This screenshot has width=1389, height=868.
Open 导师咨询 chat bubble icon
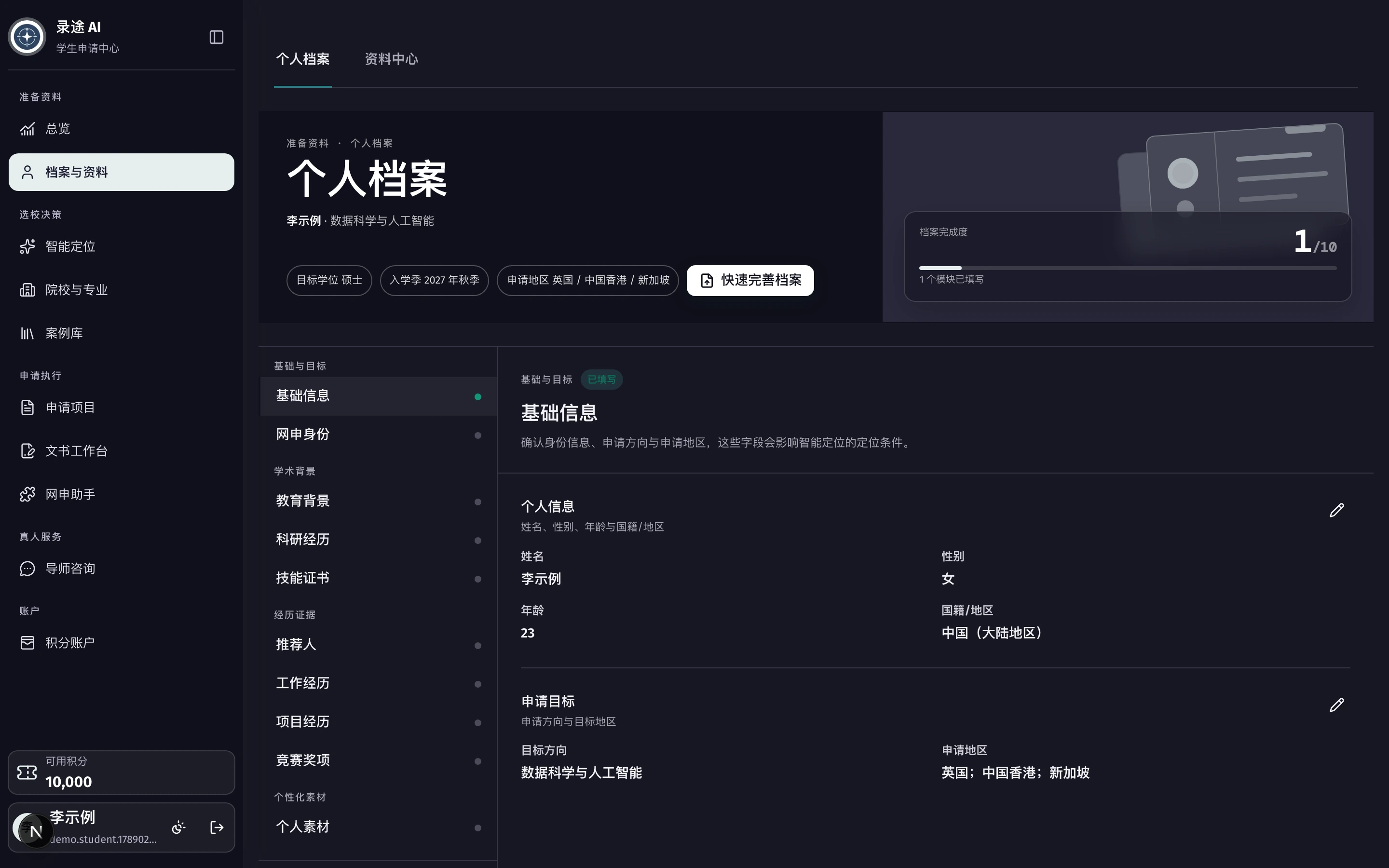point(121,569)
